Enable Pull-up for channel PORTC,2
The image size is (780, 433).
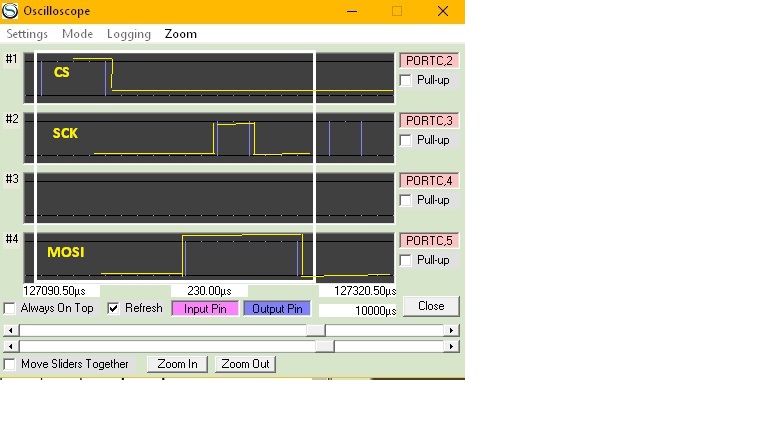pos(405,80)
